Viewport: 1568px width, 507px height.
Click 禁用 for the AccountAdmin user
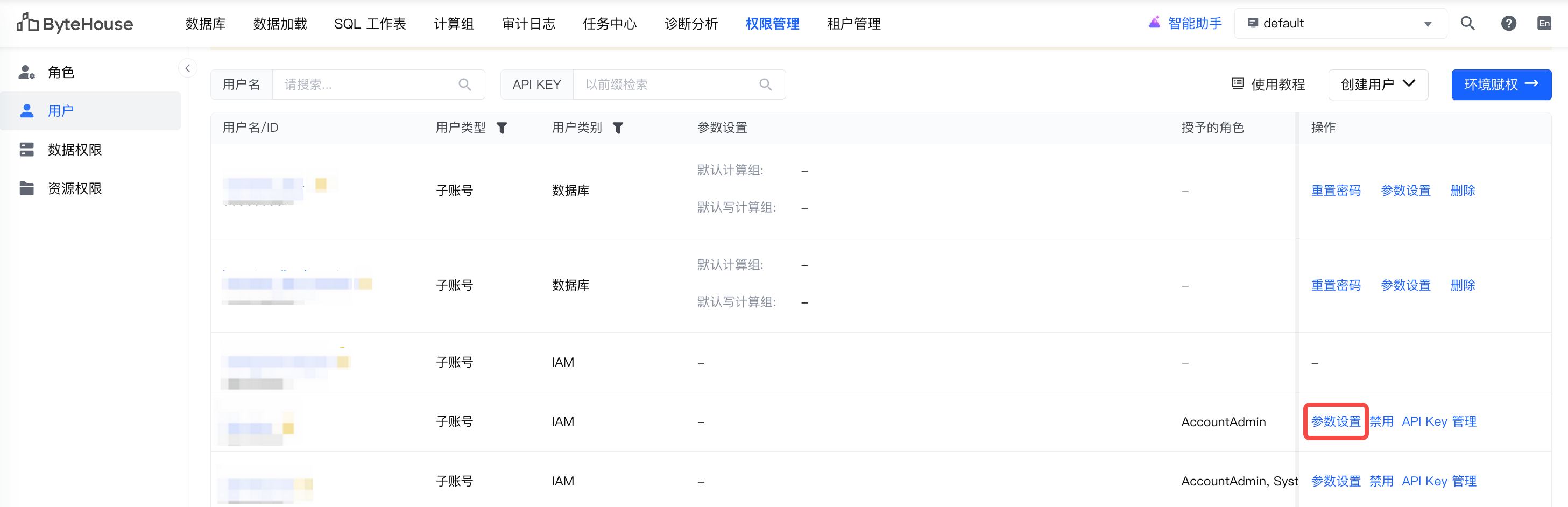1381,421
